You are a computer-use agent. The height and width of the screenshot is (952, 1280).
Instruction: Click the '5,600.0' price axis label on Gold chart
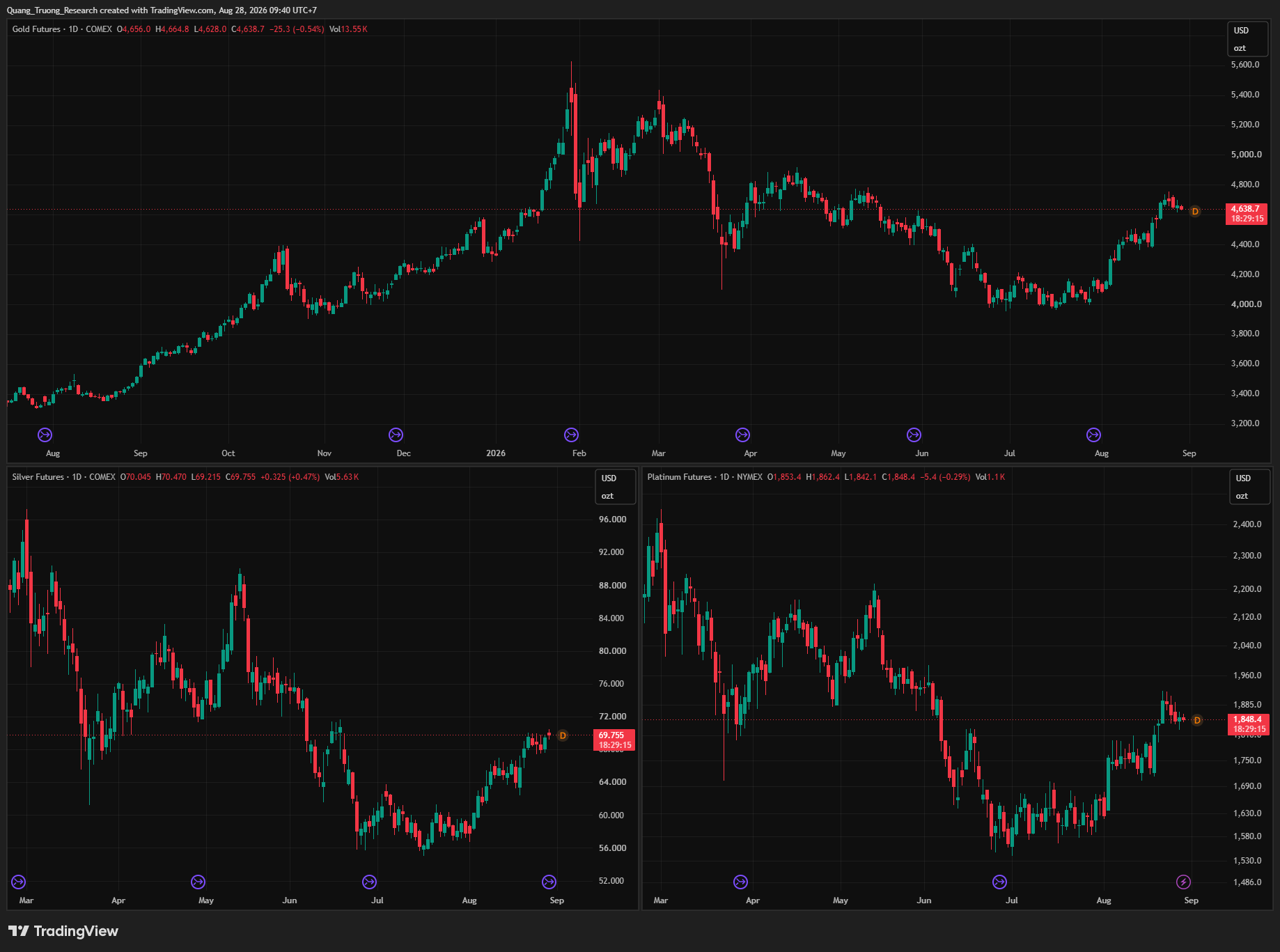click(1245, 65)
